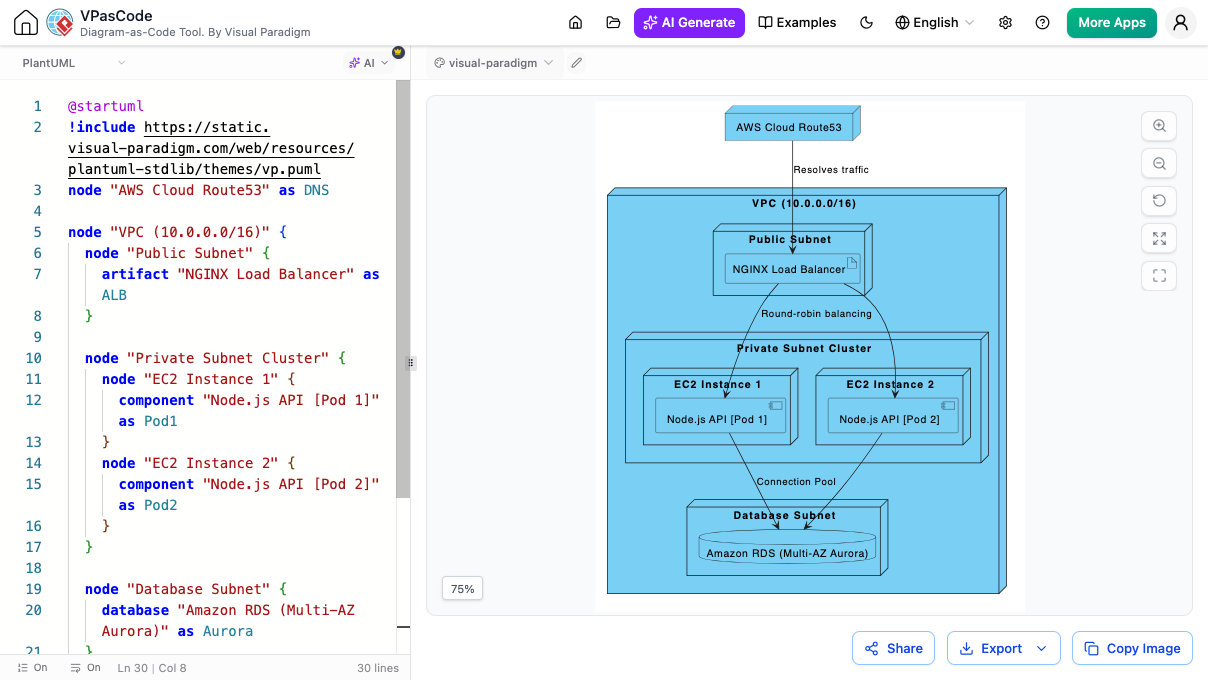Click the "Database Subnet" code string
This screenshot has width=1208, height=680.
198,589
